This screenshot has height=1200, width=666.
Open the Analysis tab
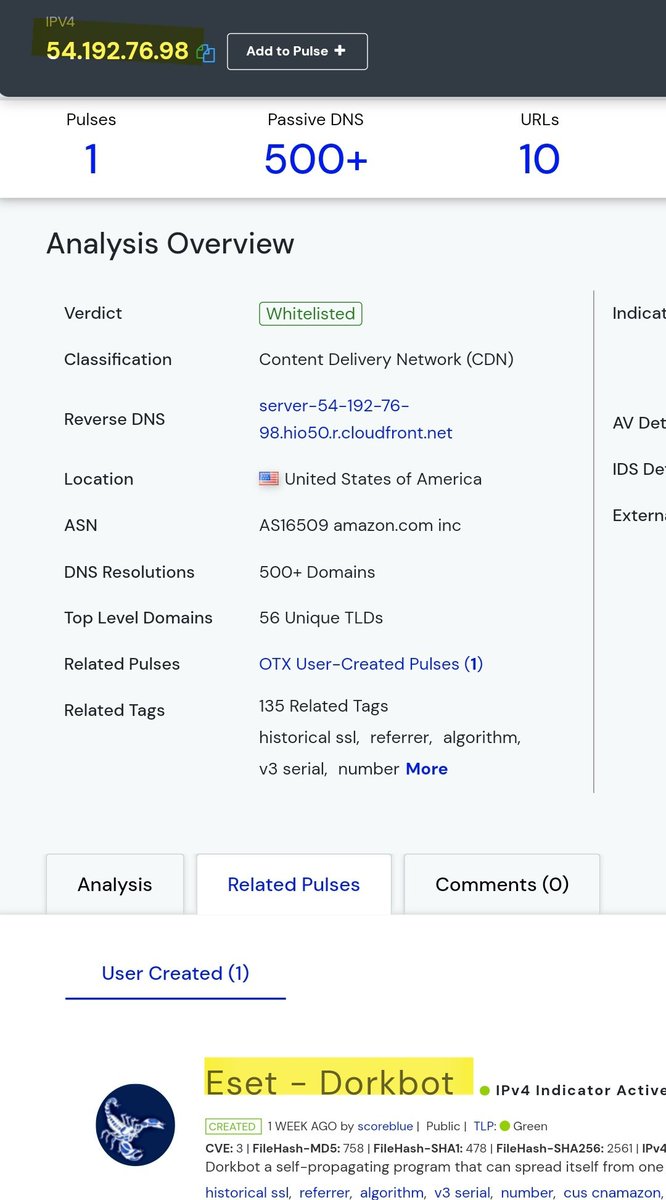click(x=115, y=884)
